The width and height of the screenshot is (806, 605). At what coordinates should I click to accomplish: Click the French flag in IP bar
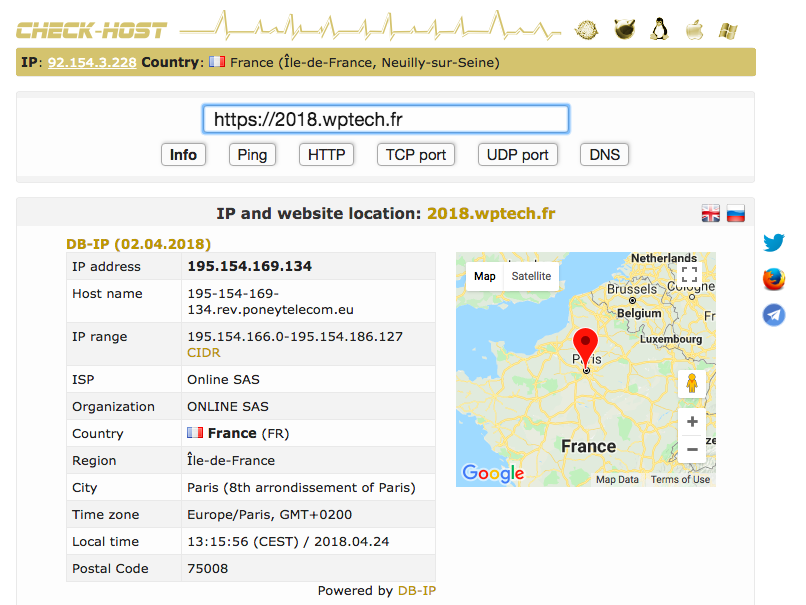click(x=217, y=62)
